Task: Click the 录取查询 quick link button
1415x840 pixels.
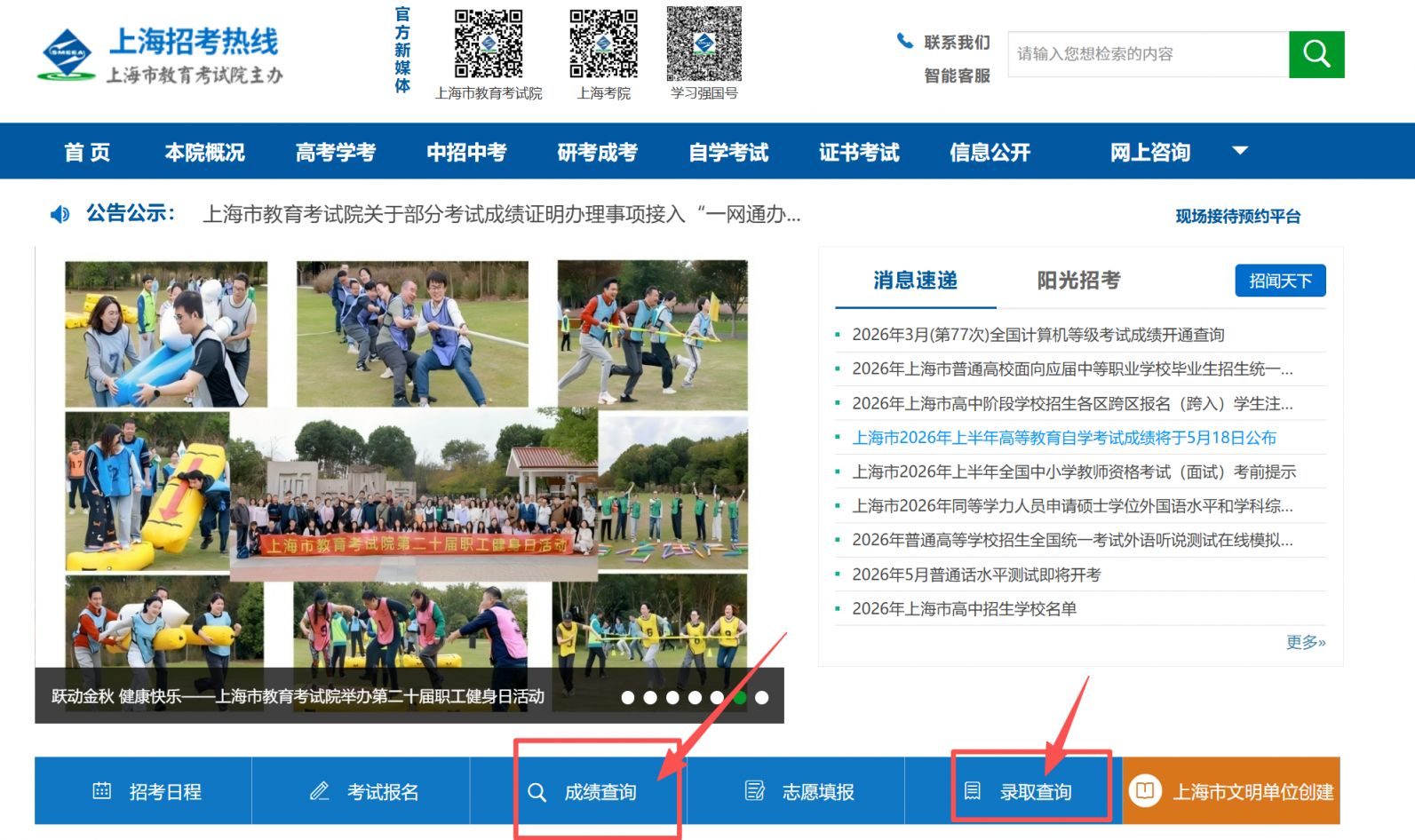Action: point(1014,791)
